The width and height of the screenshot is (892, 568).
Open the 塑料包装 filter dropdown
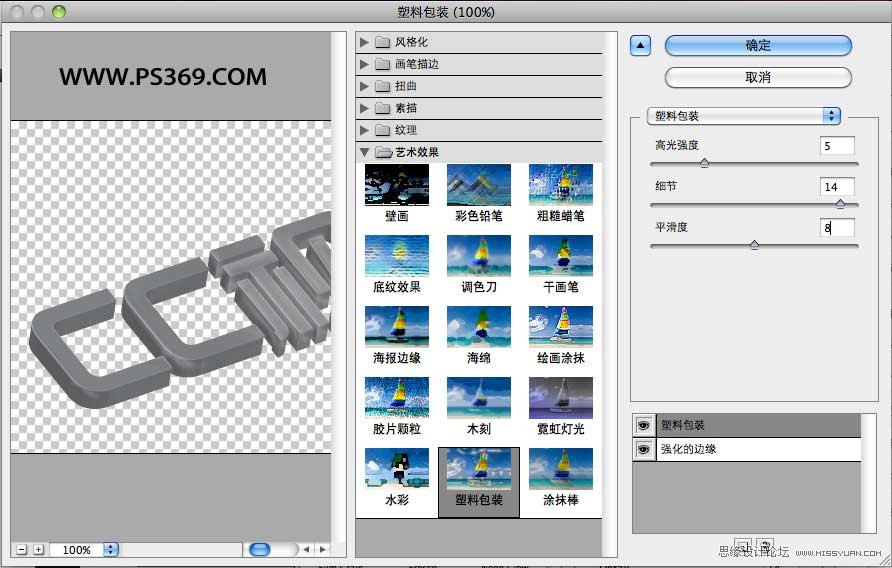click(744, 116)
